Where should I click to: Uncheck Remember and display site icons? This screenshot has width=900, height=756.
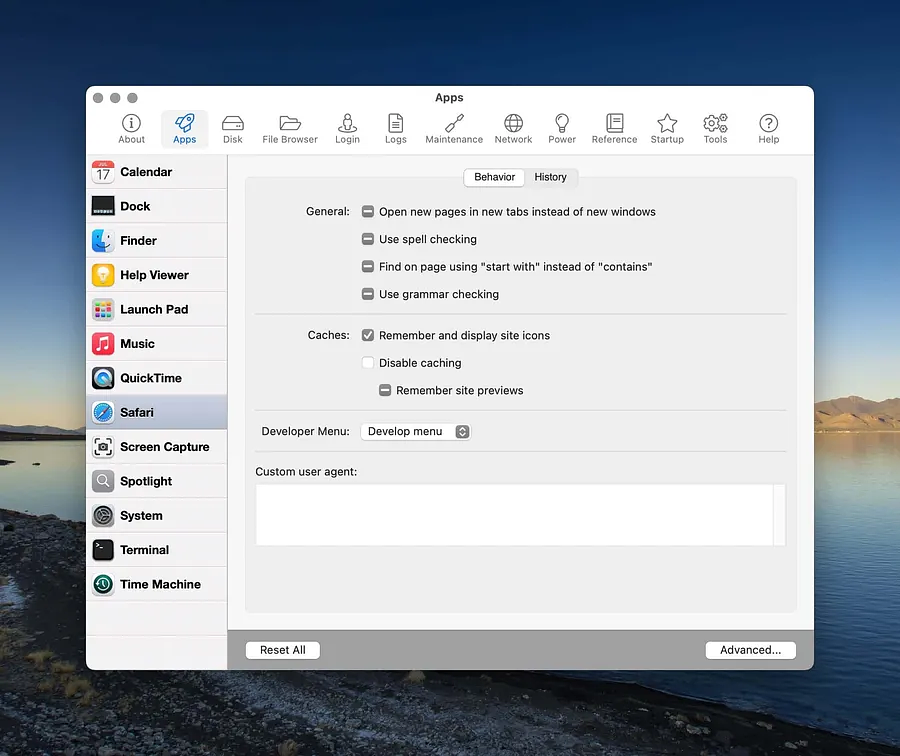(368, 336)
